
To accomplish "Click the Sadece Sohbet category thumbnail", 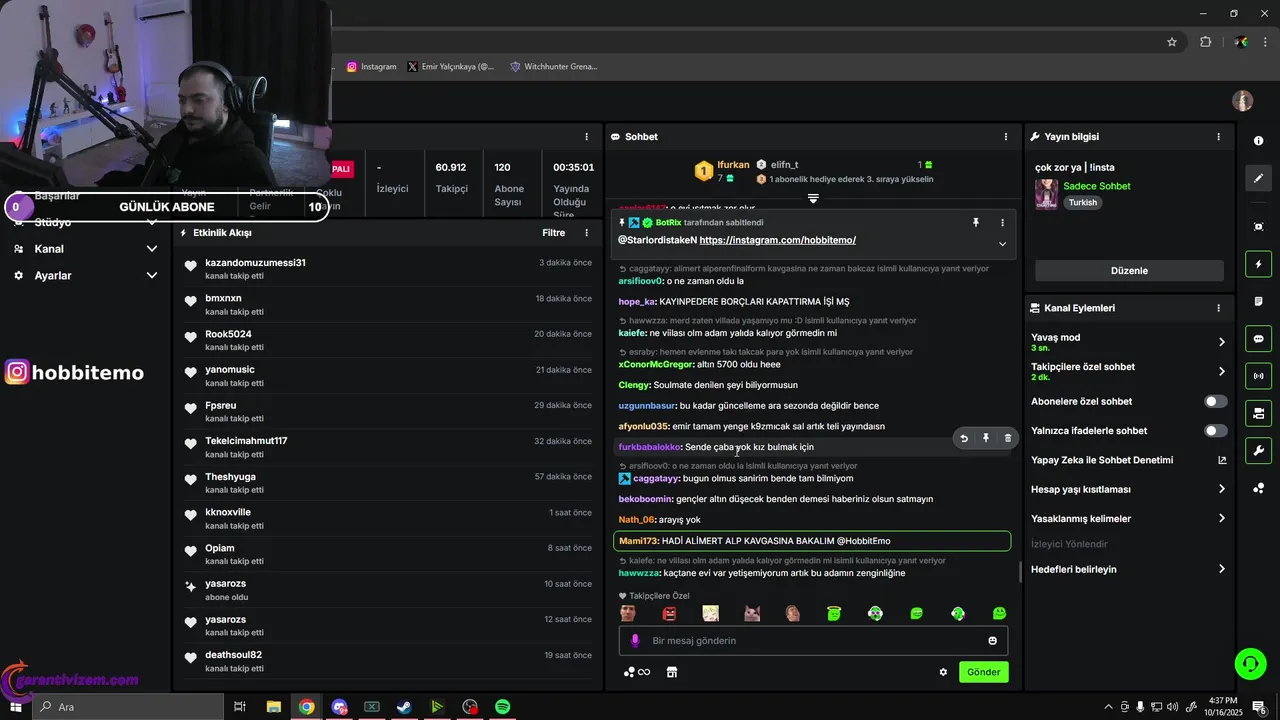I will click(1046, 194).
